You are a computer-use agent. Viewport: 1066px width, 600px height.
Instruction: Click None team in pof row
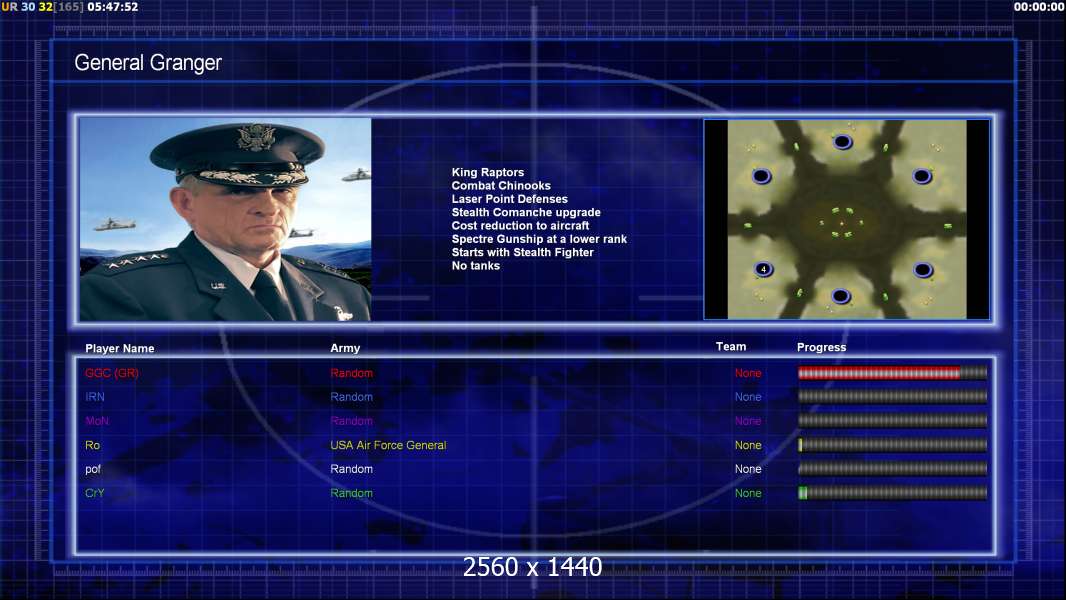(748, 469)
